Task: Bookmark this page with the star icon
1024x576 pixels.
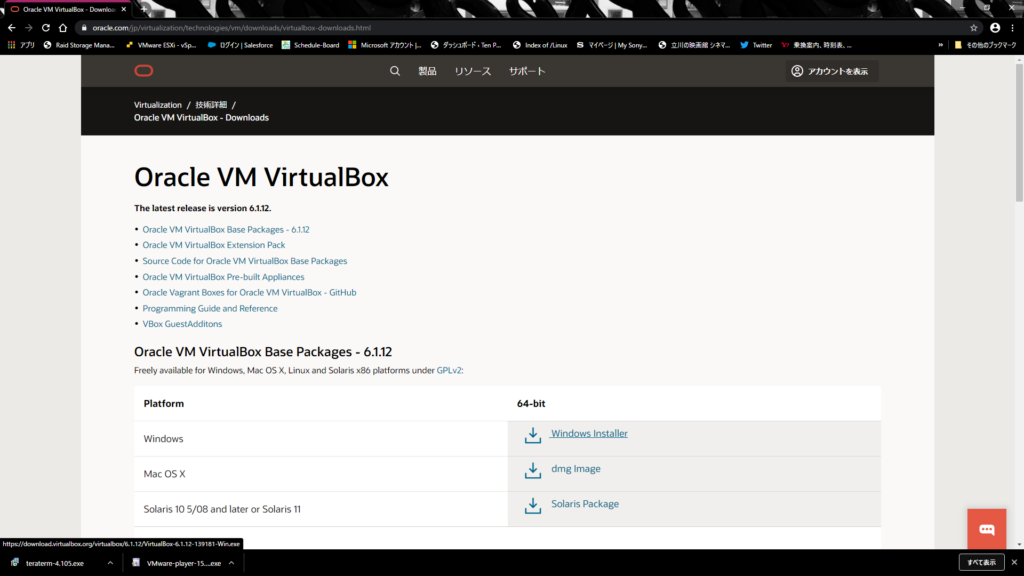Action: [x=974, y=27]
